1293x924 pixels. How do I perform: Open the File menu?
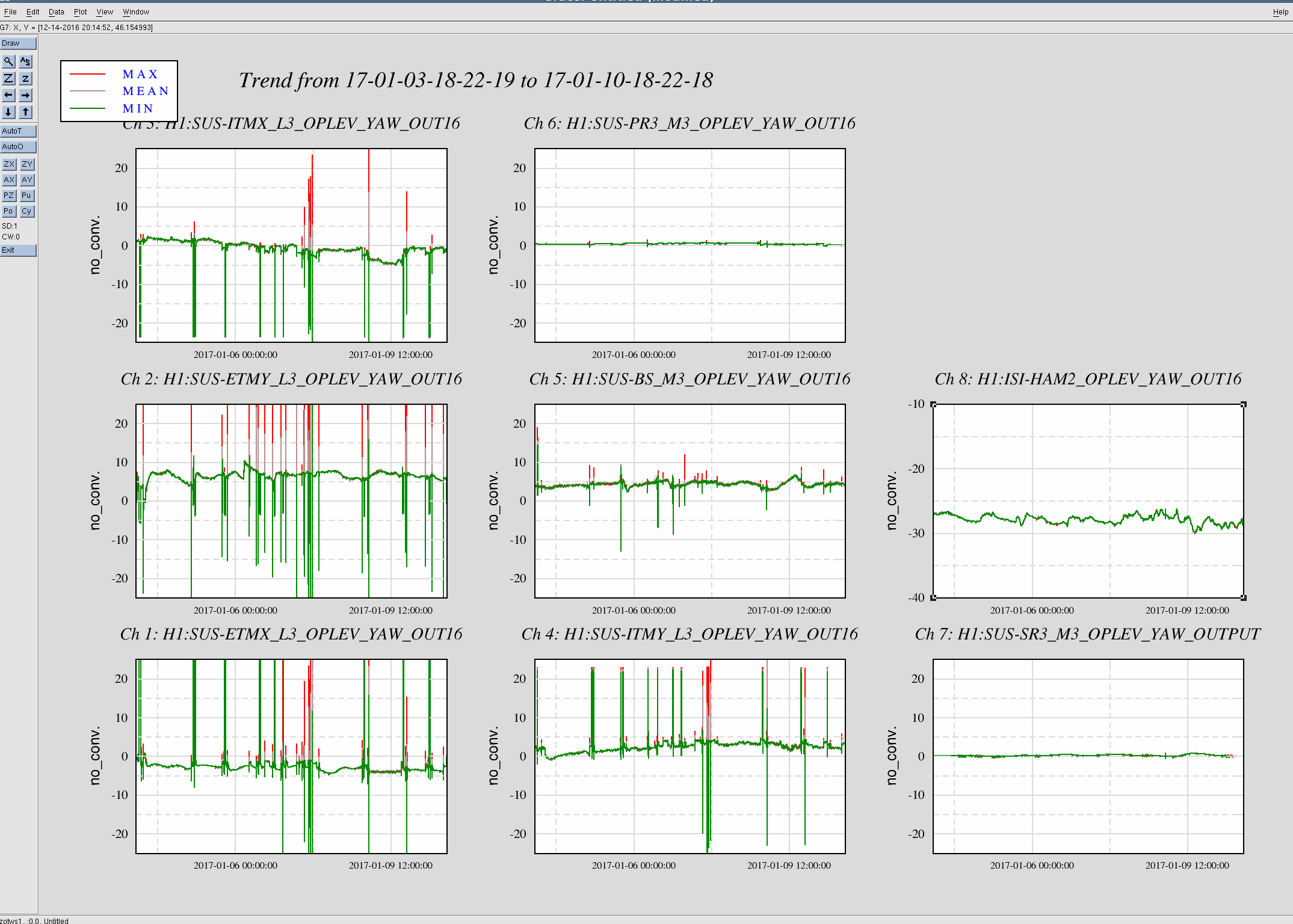[x=10, y=12]
